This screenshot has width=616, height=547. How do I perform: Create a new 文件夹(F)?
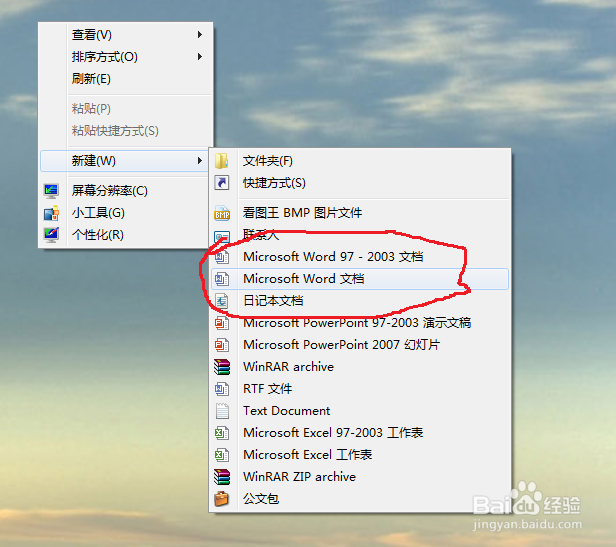(360, 161)
